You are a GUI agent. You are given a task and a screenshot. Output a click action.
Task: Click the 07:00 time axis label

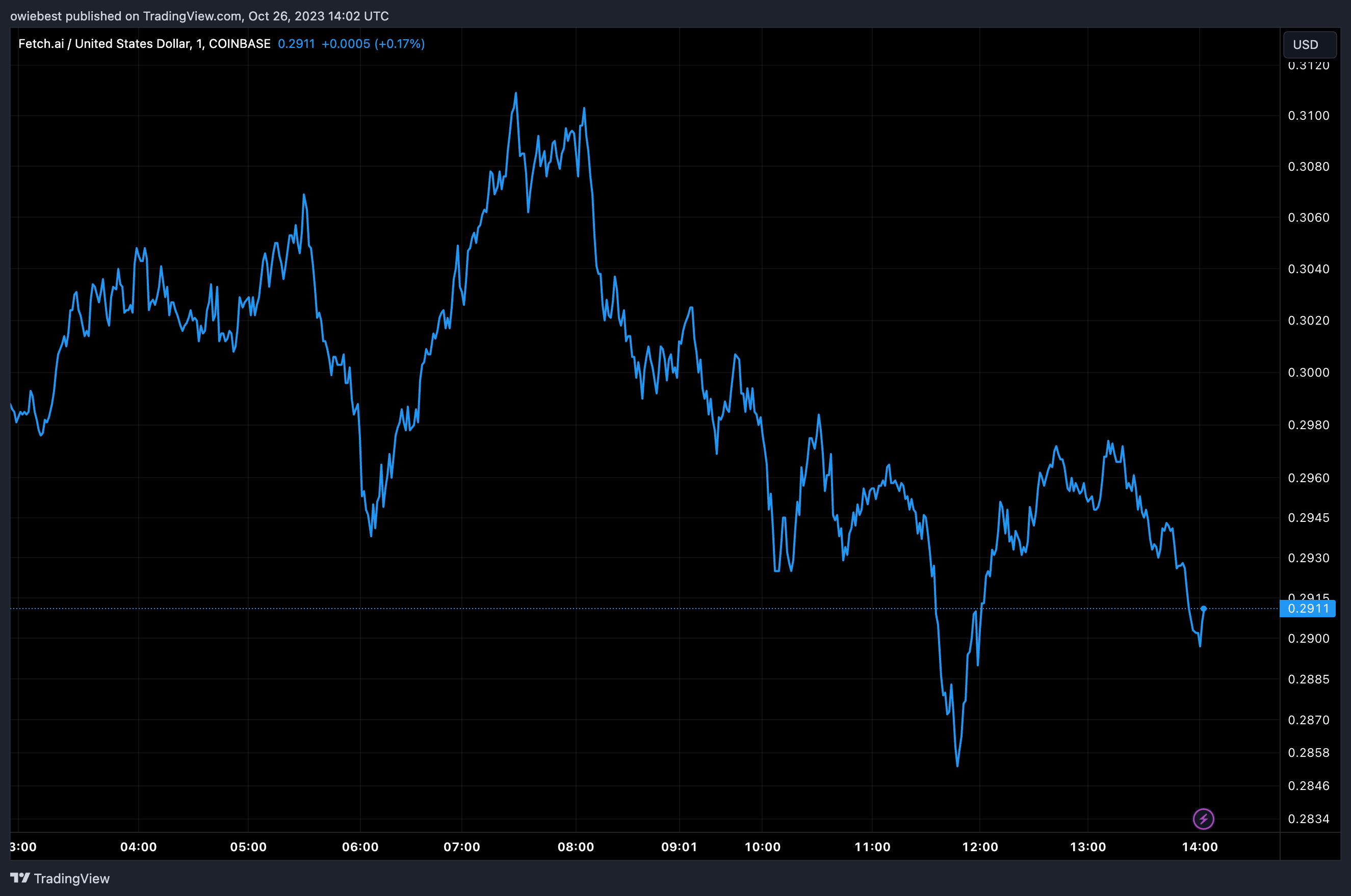(462, 847)
